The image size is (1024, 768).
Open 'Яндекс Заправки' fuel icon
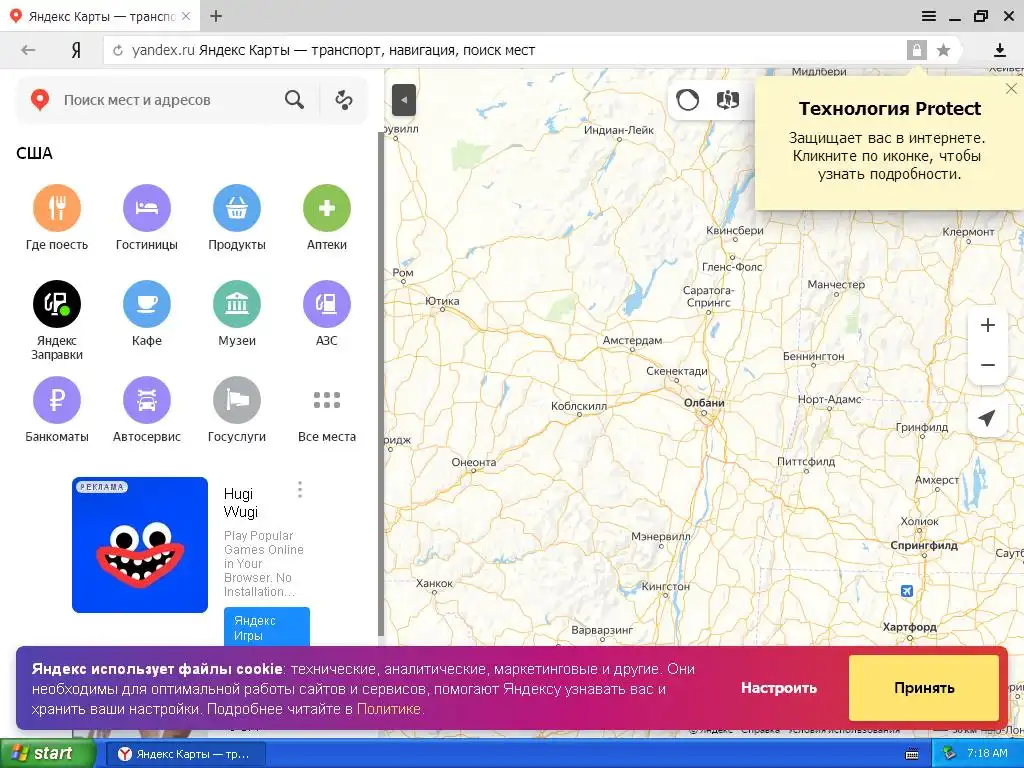57,304
